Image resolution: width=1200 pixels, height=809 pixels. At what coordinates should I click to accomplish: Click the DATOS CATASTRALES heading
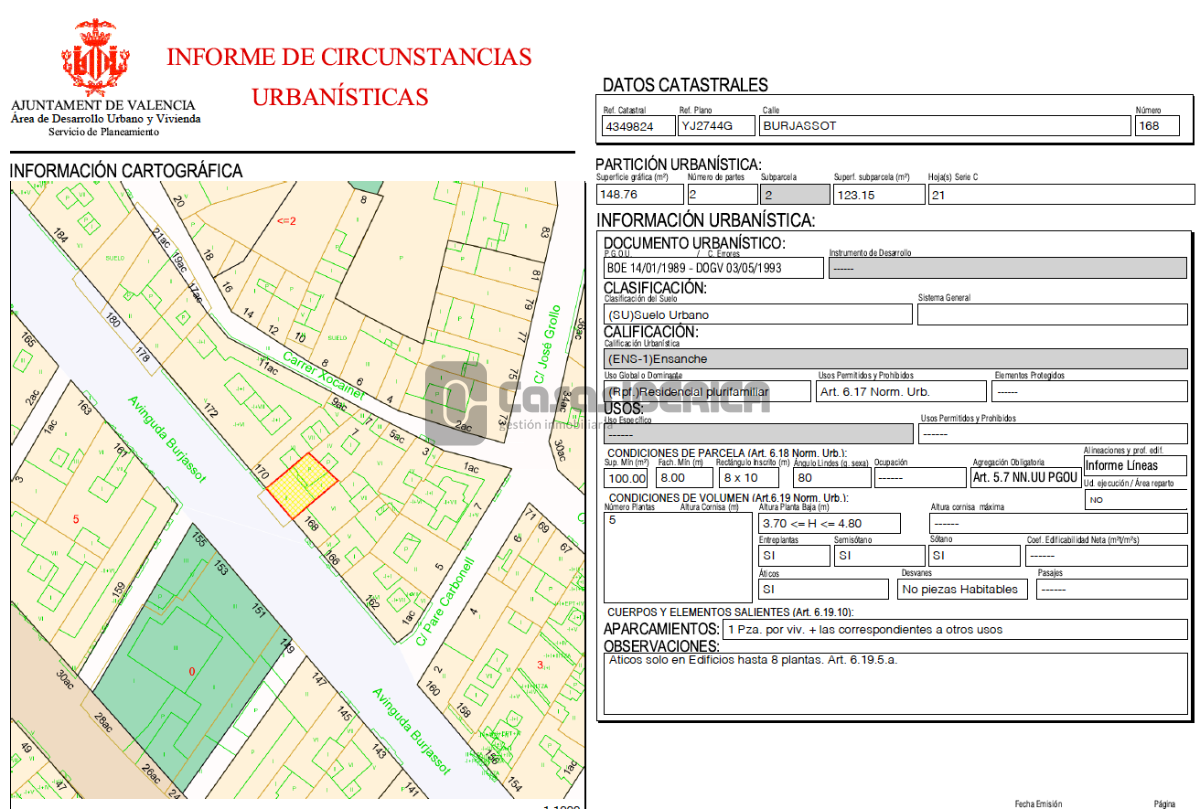click(685, 85)
